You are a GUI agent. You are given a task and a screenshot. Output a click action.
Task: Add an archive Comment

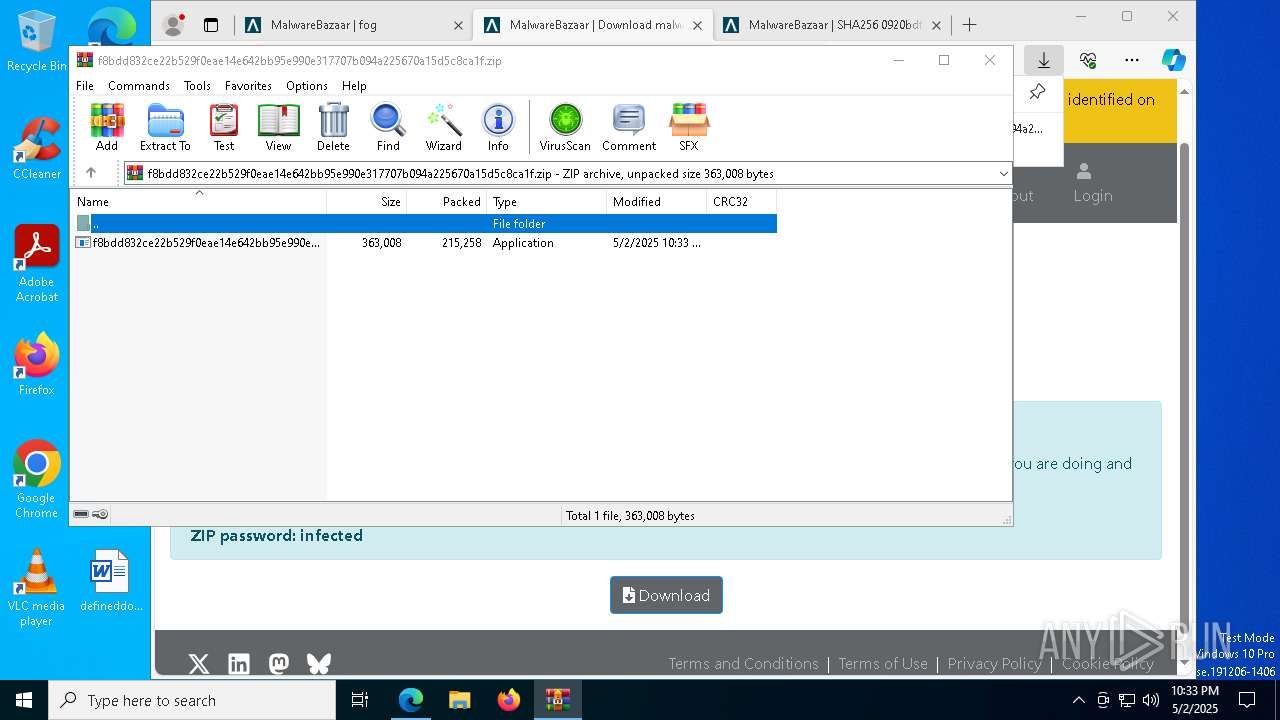[x=629, y=127]
